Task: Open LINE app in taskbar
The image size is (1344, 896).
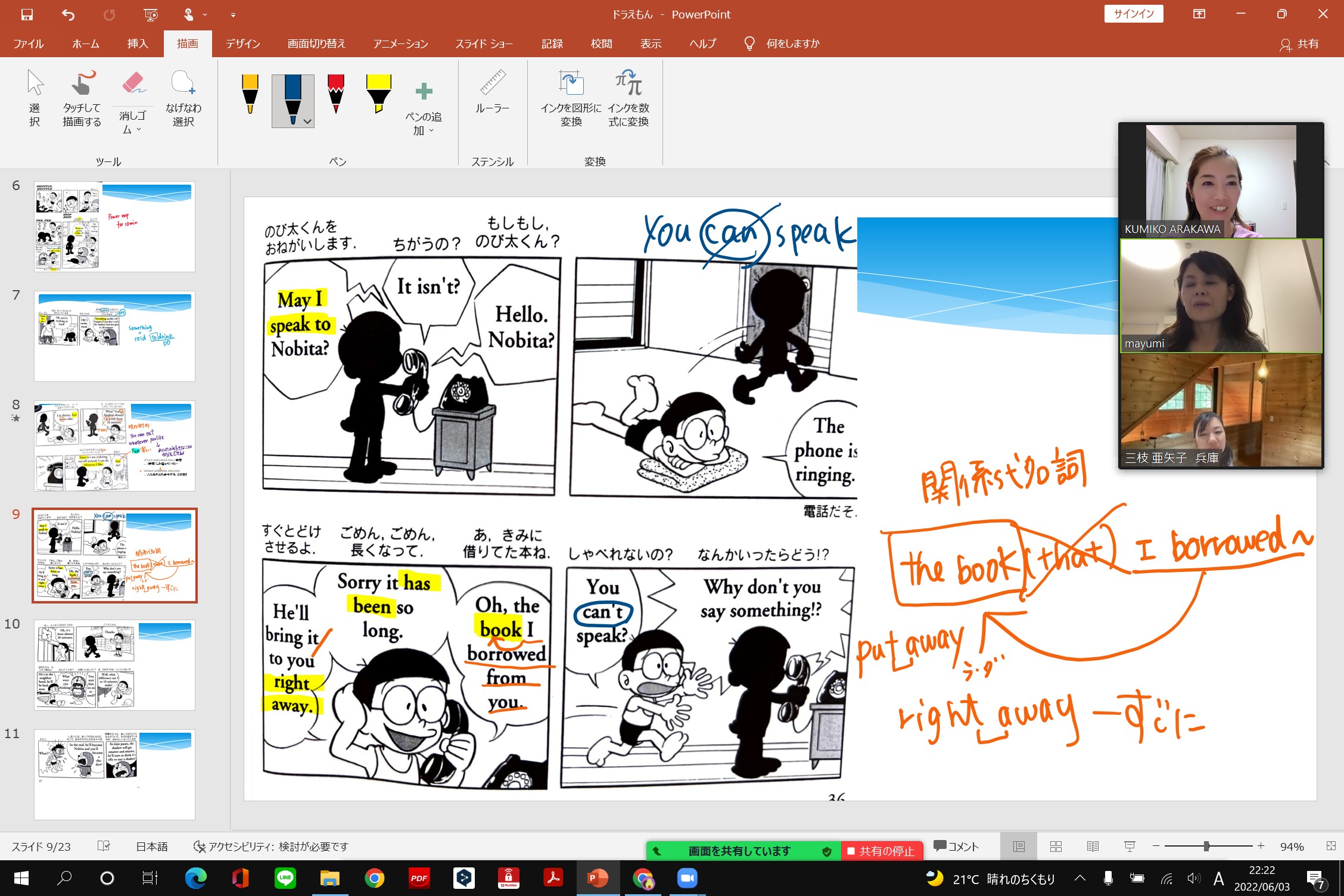Action: 285,878
